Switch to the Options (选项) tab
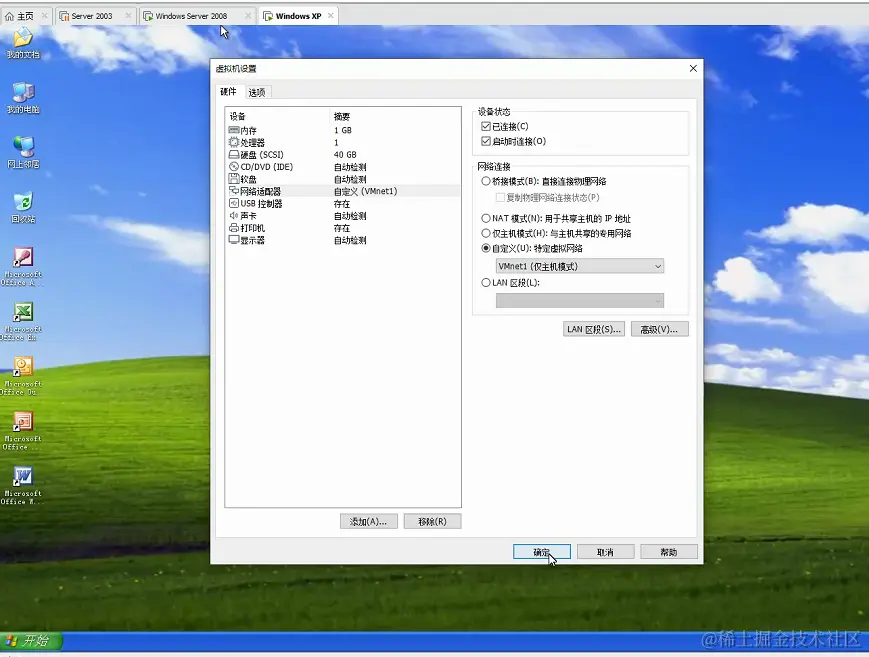 pyautogui.click(x=257, y=92)
